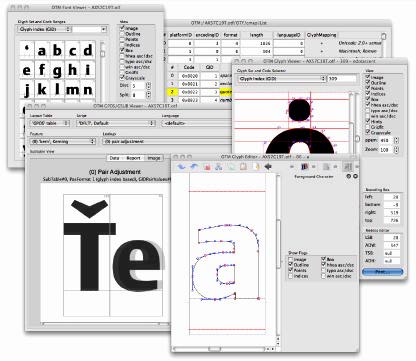
Task: Click the copy documents icon in editor toolbar
Action: pyautogui.click(x=231, y=167)
